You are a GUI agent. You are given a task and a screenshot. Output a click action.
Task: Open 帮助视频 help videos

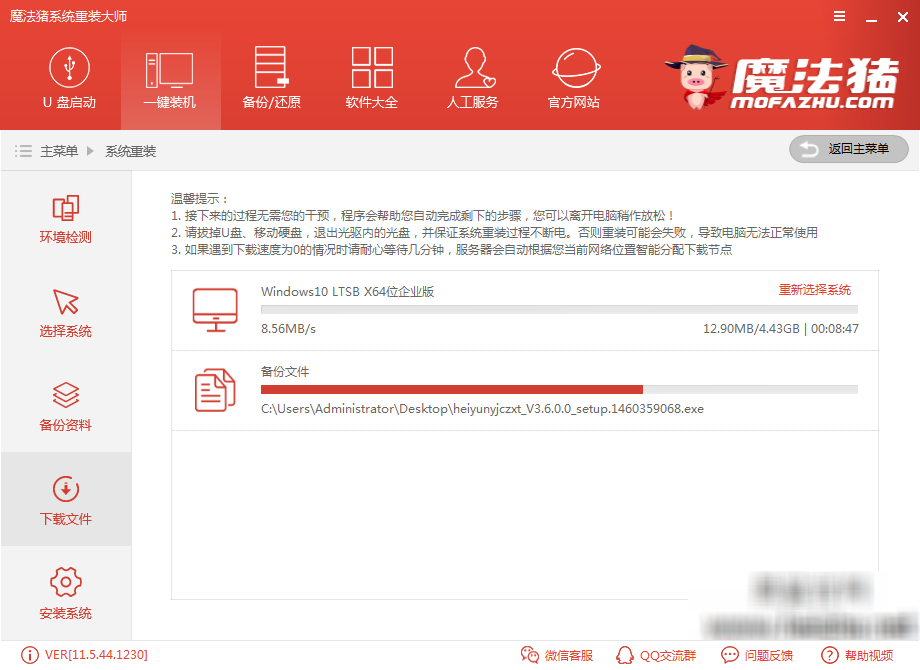click(x=858, y=655)
